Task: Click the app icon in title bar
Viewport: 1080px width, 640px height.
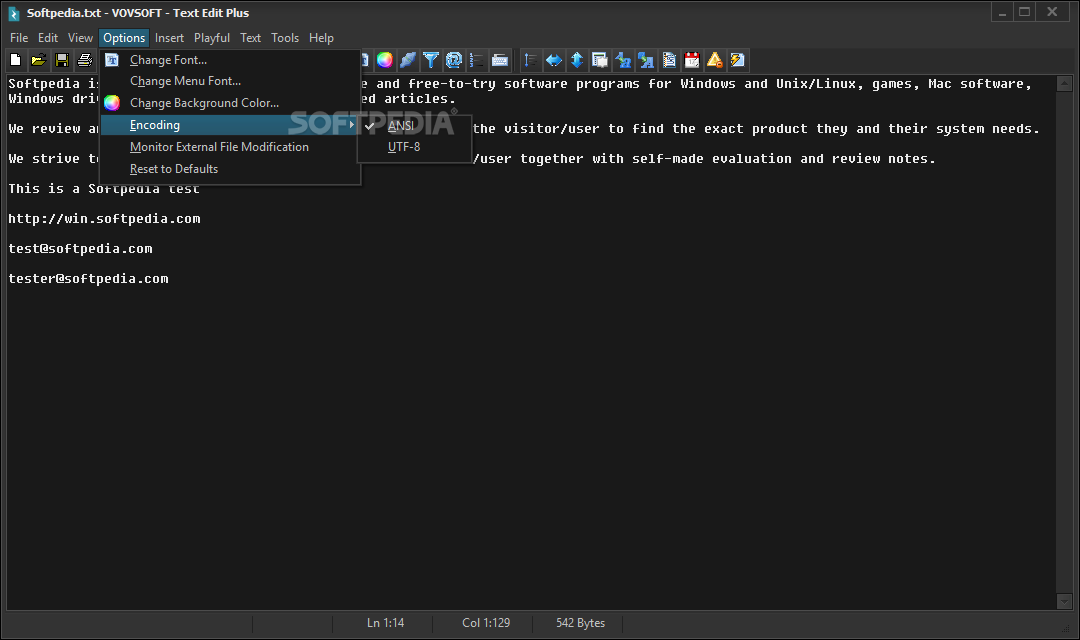Action: 14,13
